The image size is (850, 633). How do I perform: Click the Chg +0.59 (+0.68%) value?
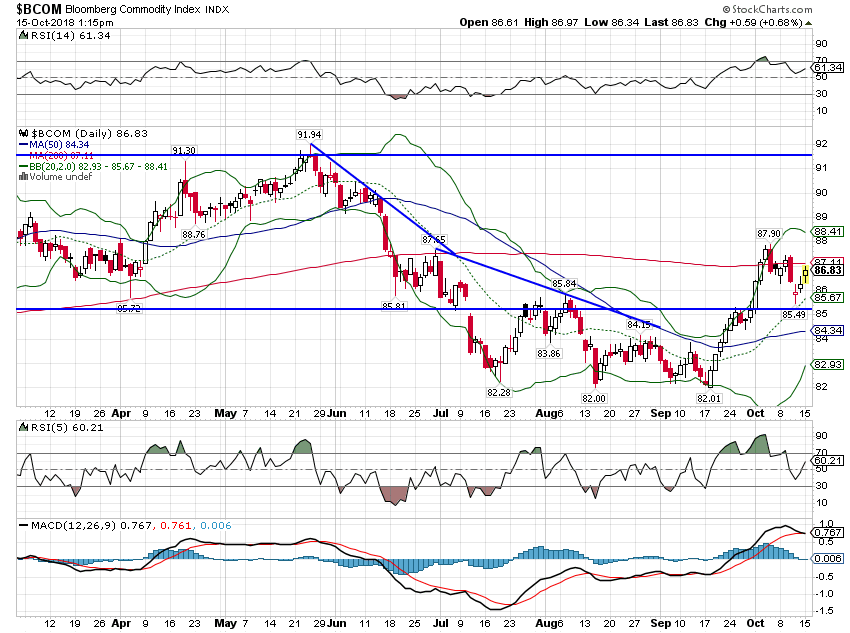[754, 22]
